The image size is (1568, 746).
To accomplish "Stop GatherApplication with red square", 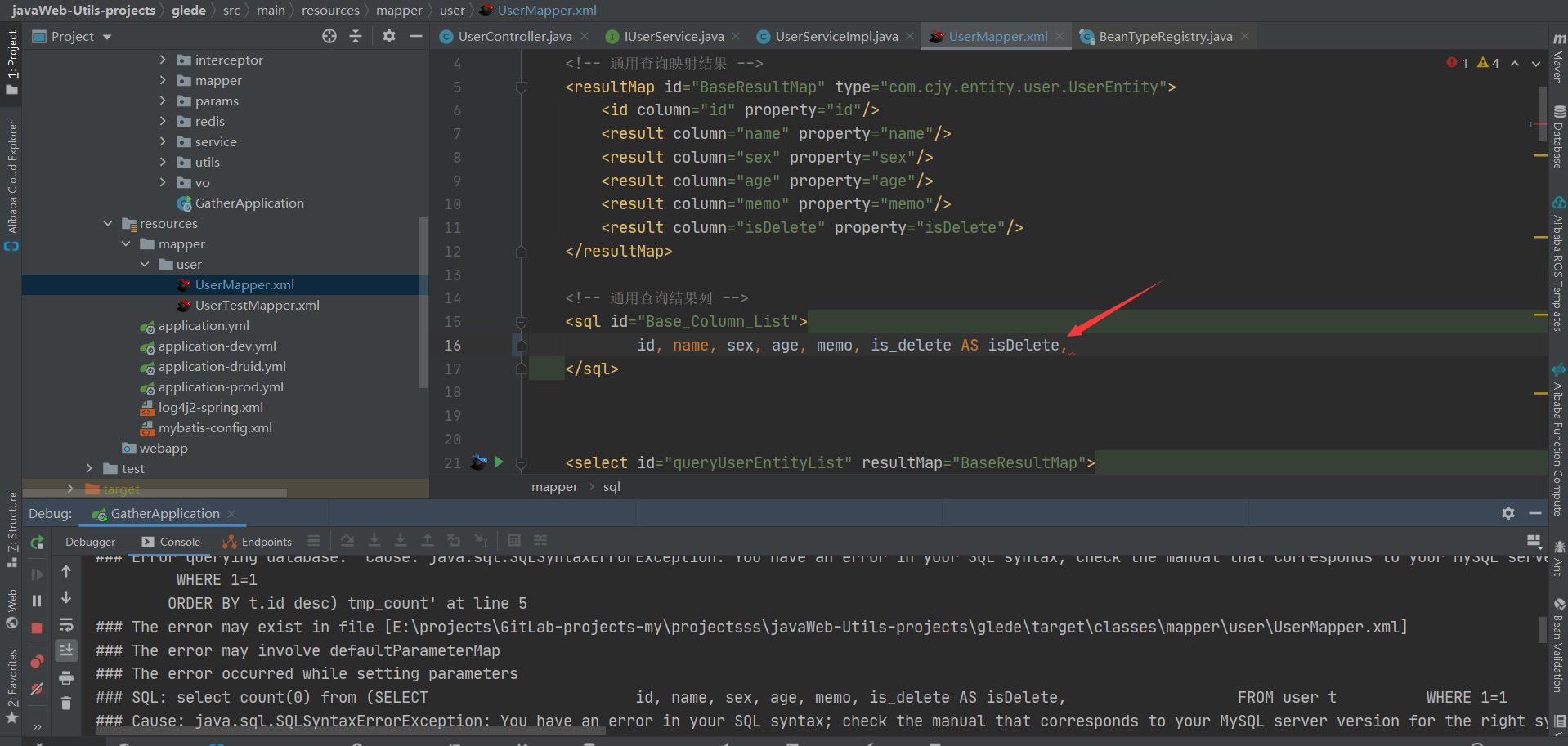I will (x=37, y=628).
